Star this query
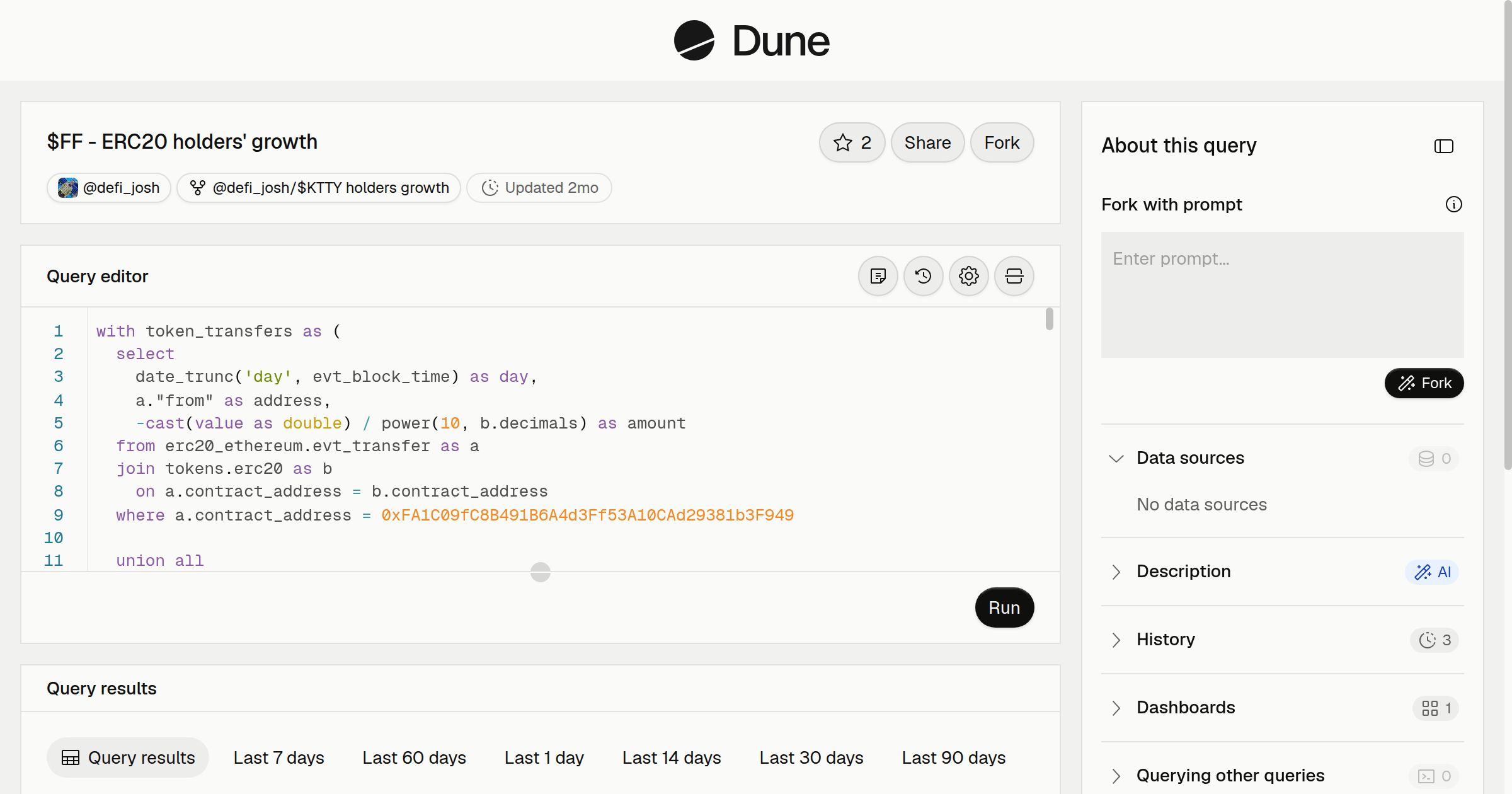 click(852, 142)
